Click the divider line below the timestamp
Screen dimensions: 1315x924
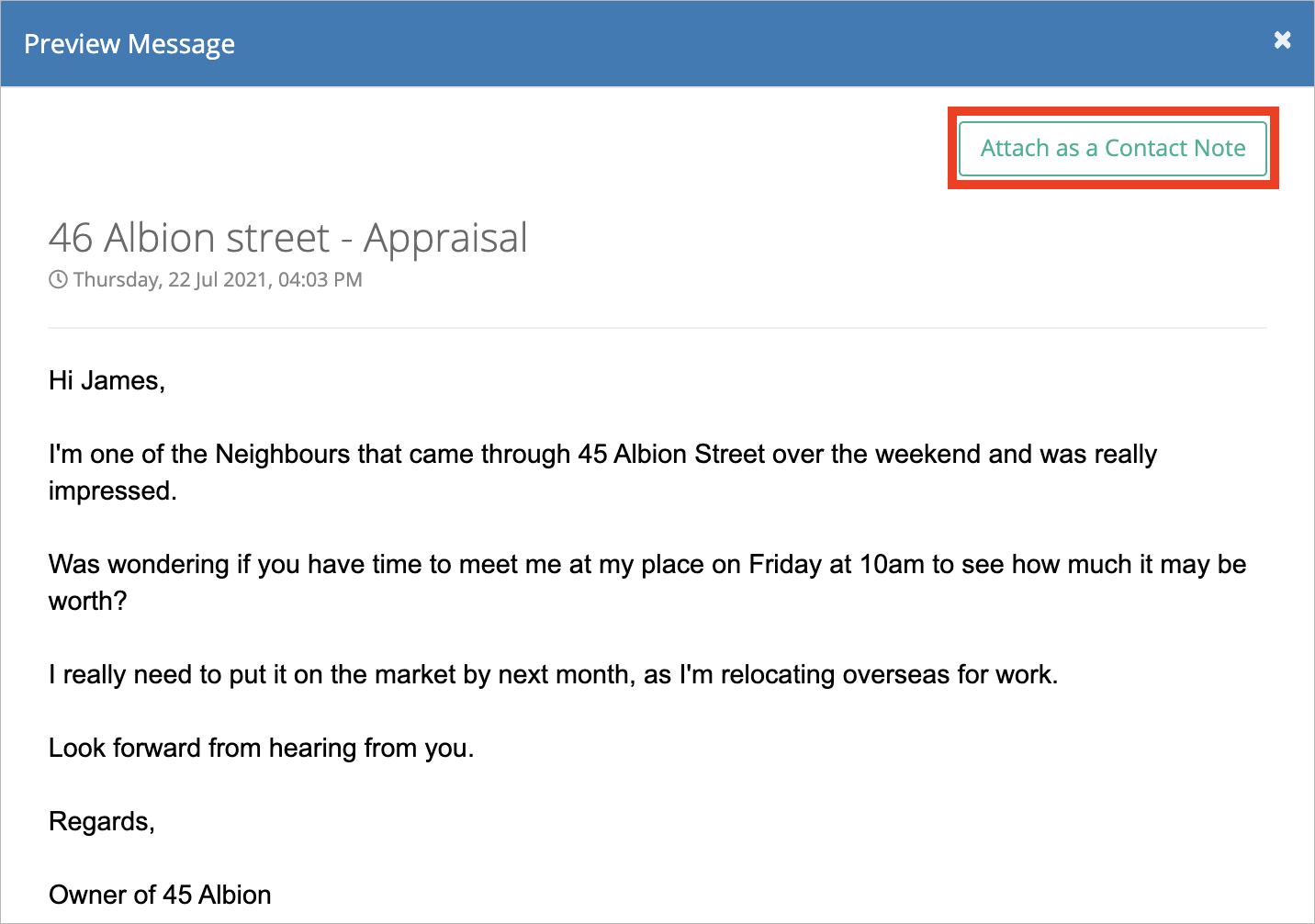(657, 328)
